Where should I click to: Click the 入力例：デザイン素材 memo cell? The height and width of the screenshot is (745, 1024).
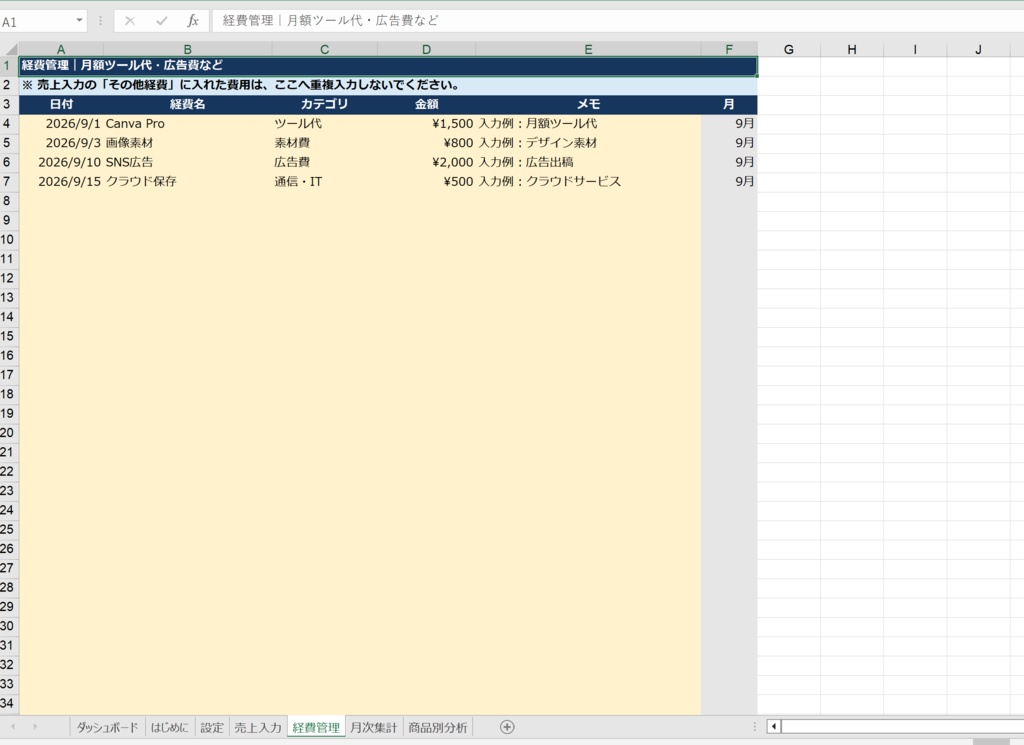click(x=588, y=143)
